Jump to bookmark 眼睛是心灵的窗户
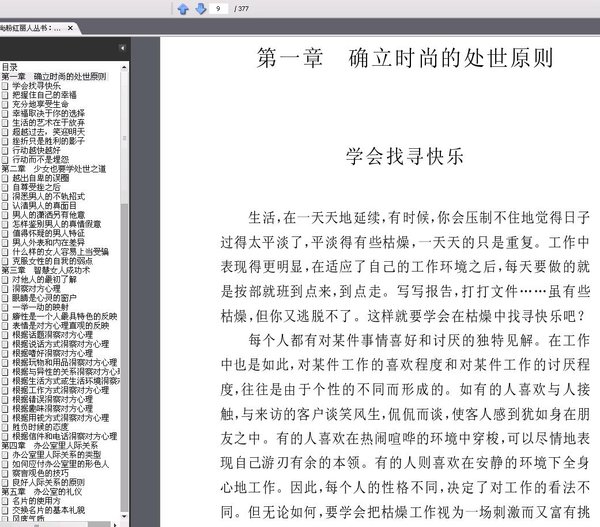Viewport: 600px width, 527px height. [44, 298]
